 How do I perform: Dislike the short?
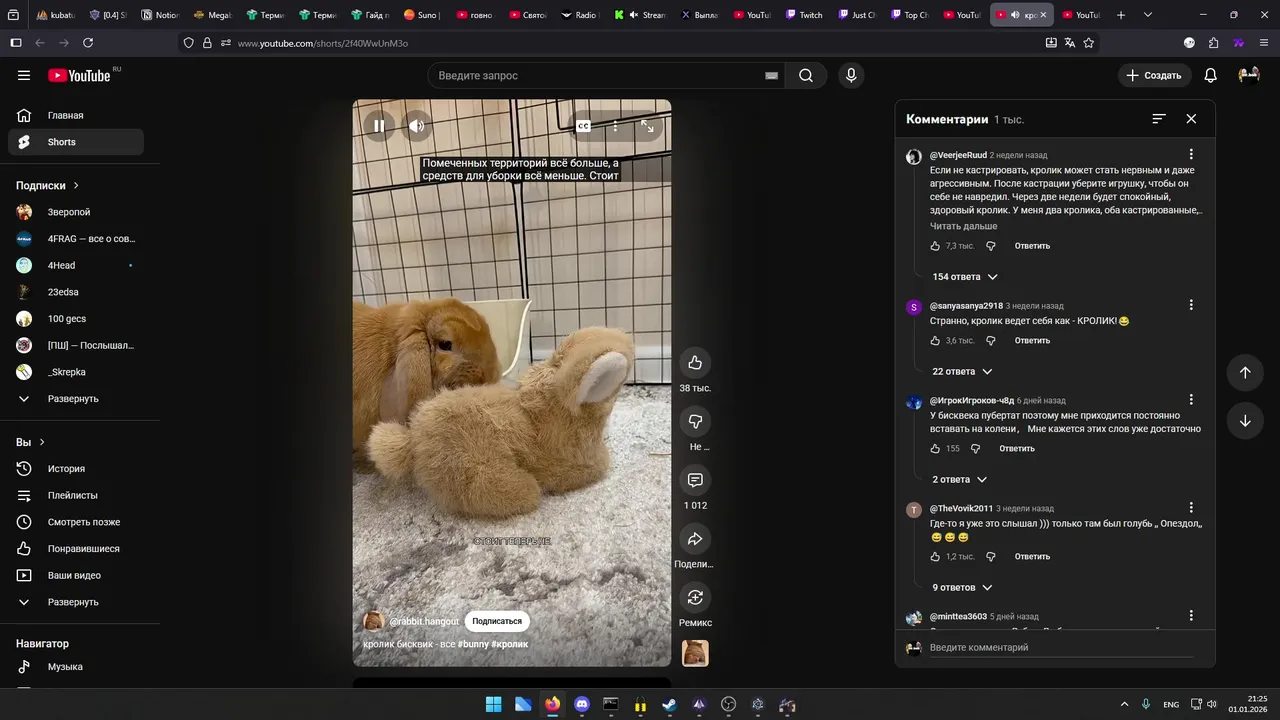[695, 421]
